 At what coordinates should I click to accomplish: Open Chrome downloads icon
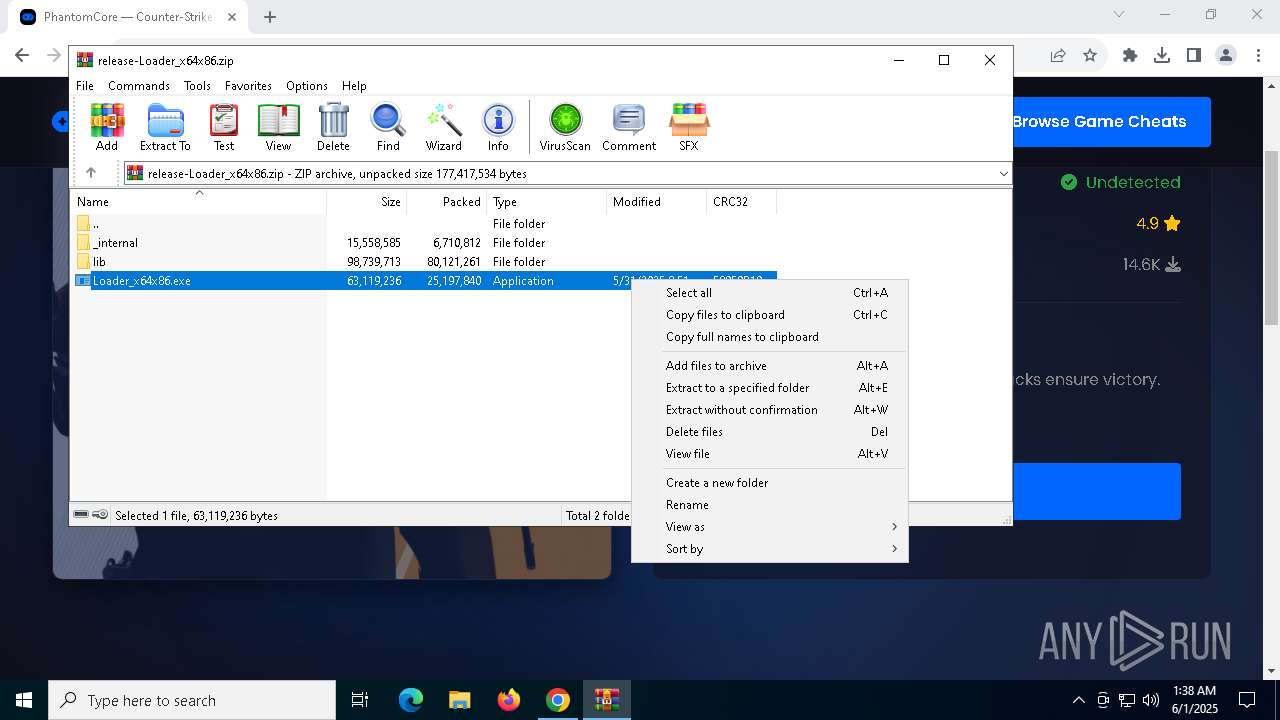pos(1162,56)
